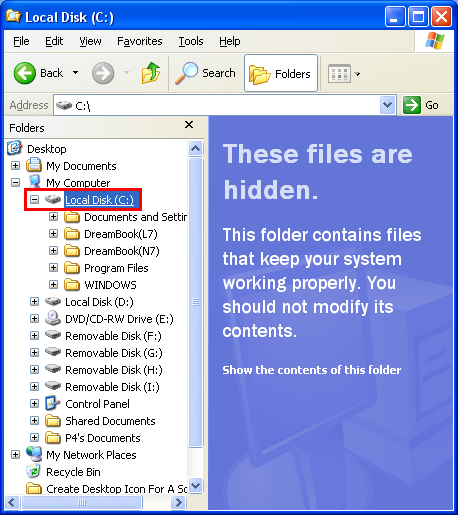Open the View menu

(x=90, y=41)
